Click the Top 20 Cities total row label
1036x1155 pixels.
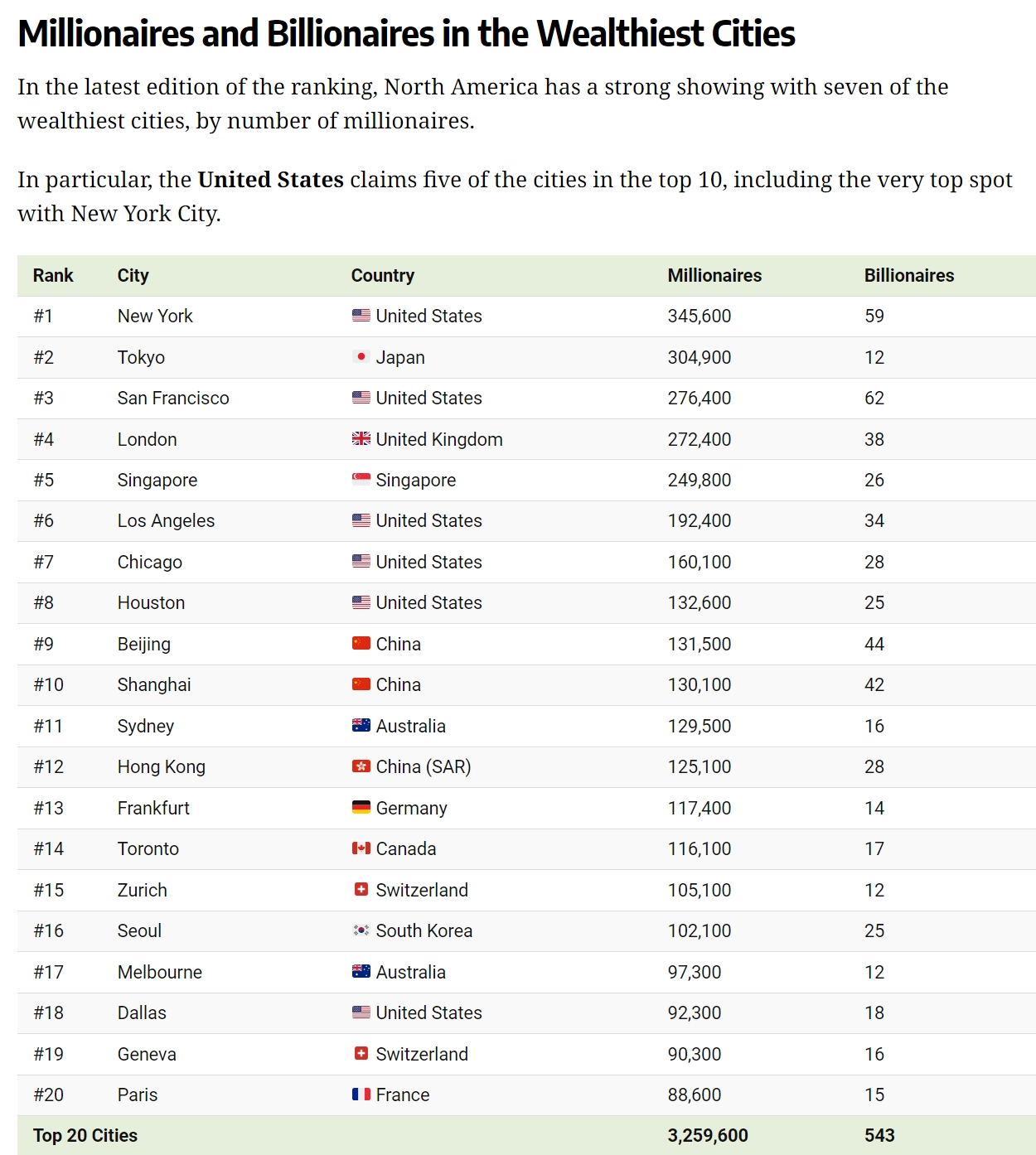pyautogui.click(x=85, y=1136)
